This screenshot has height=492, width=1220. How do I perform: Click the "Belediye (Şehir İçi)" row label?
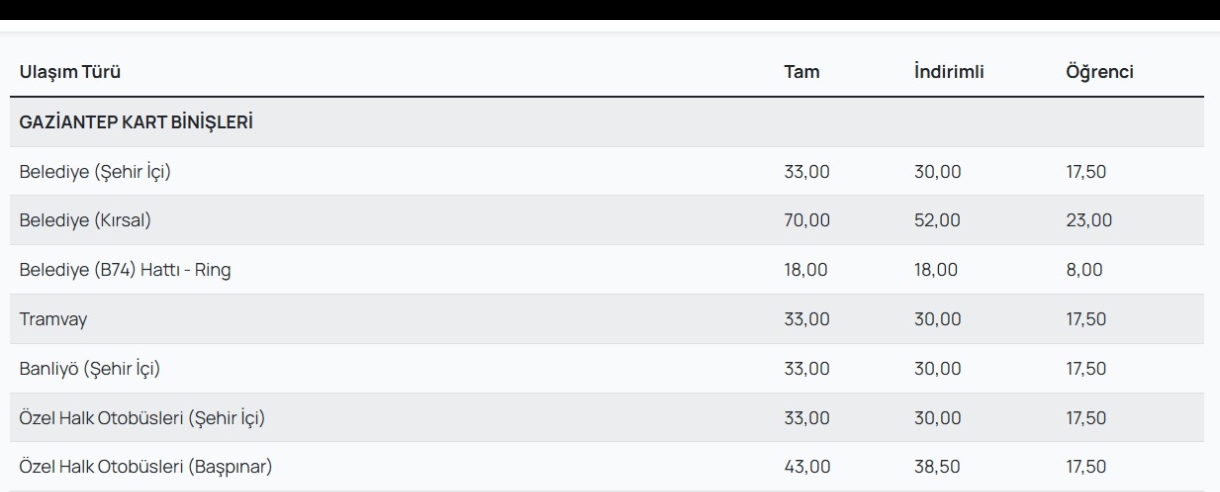[x=95, y=172]
